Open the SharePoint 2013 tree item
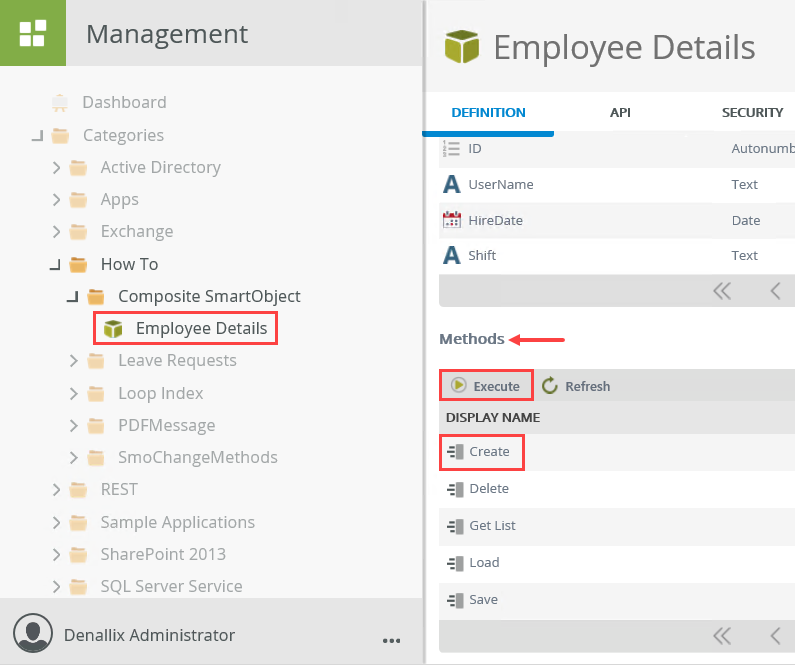795x665 pixels. pos(163,554)
